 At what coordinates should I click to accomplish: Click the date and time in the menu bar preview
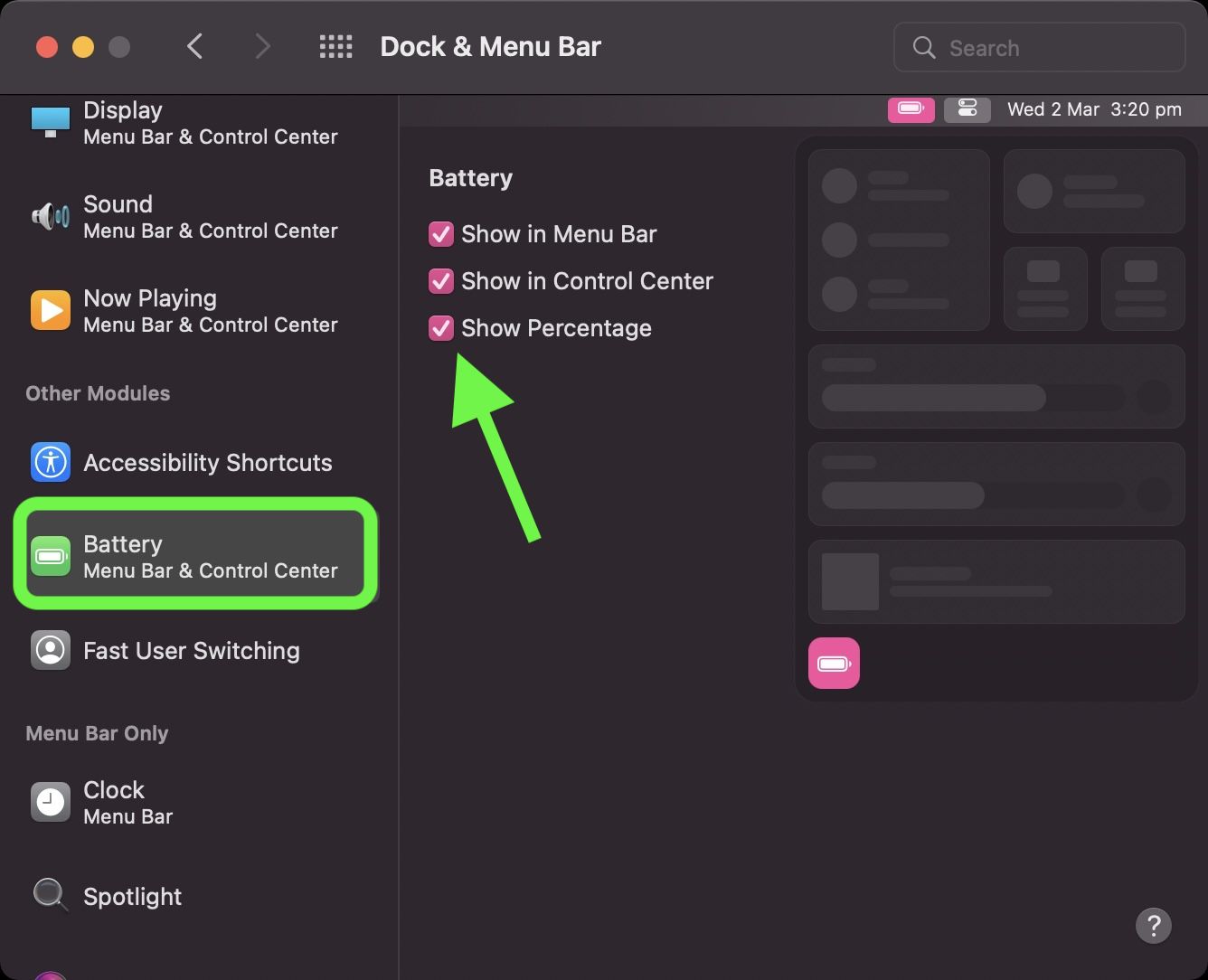click(x=1094, y=109)
